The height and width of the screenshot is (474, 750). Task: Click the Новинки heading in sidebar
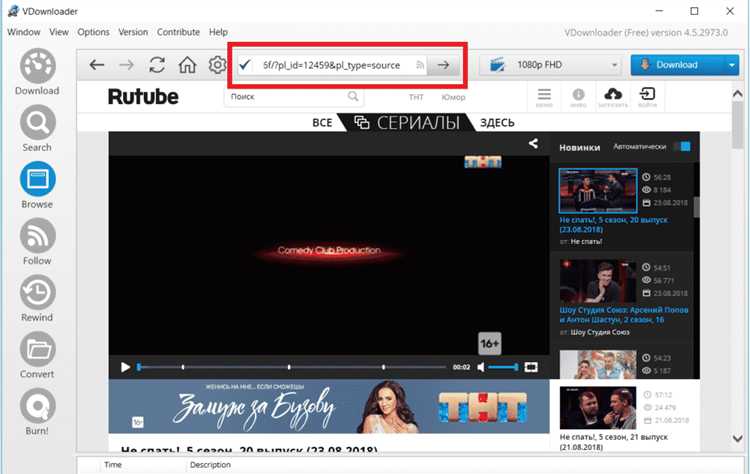coord(580,147)
